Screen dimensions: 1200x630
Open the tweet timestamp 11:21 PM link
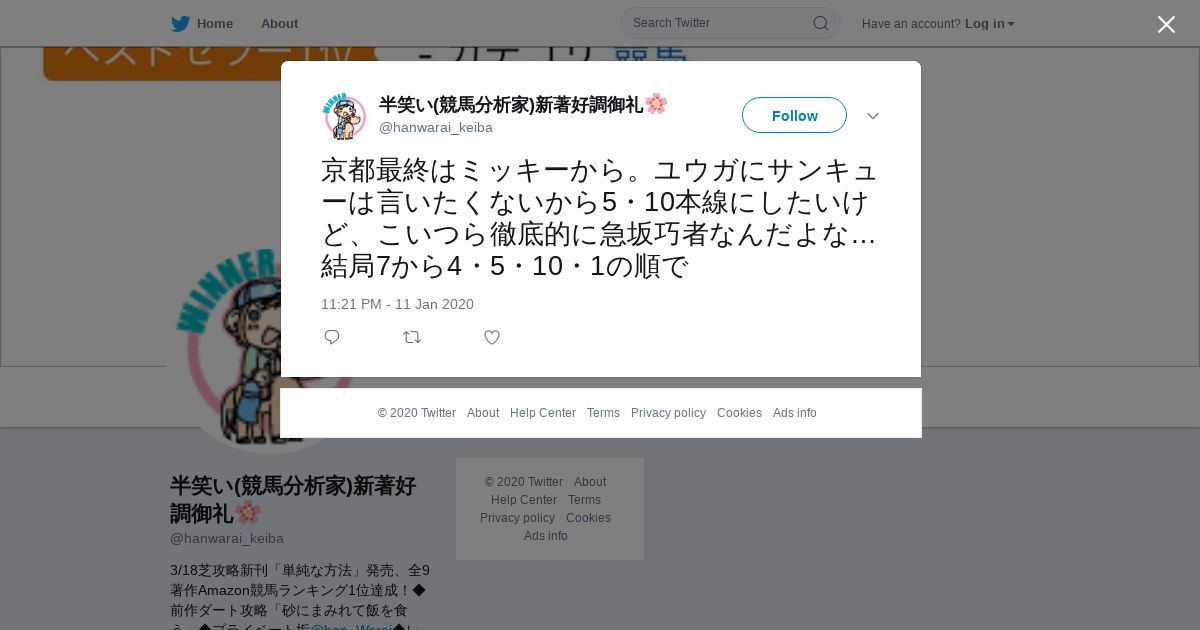[x=397, y=304]
